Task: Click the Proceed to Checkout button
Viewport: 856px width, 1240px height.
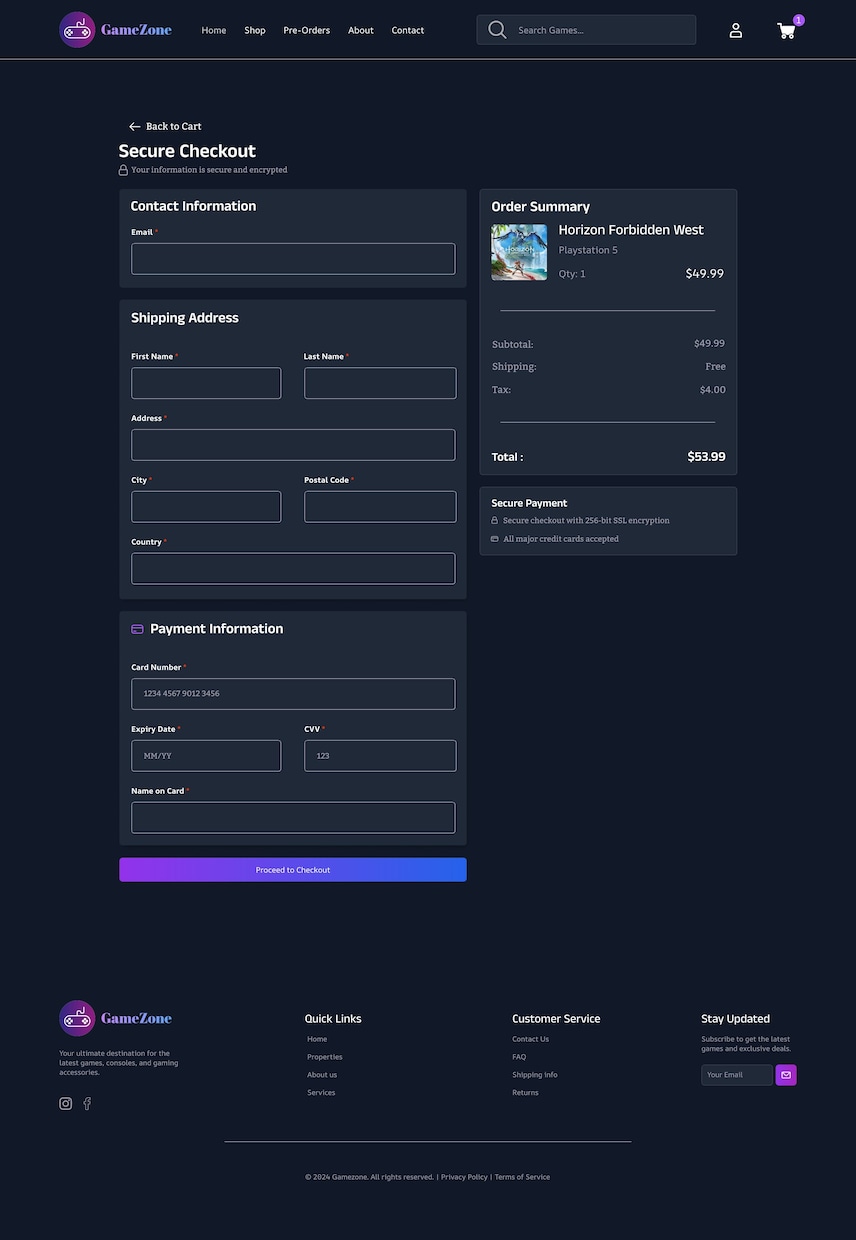Action: 293,870
